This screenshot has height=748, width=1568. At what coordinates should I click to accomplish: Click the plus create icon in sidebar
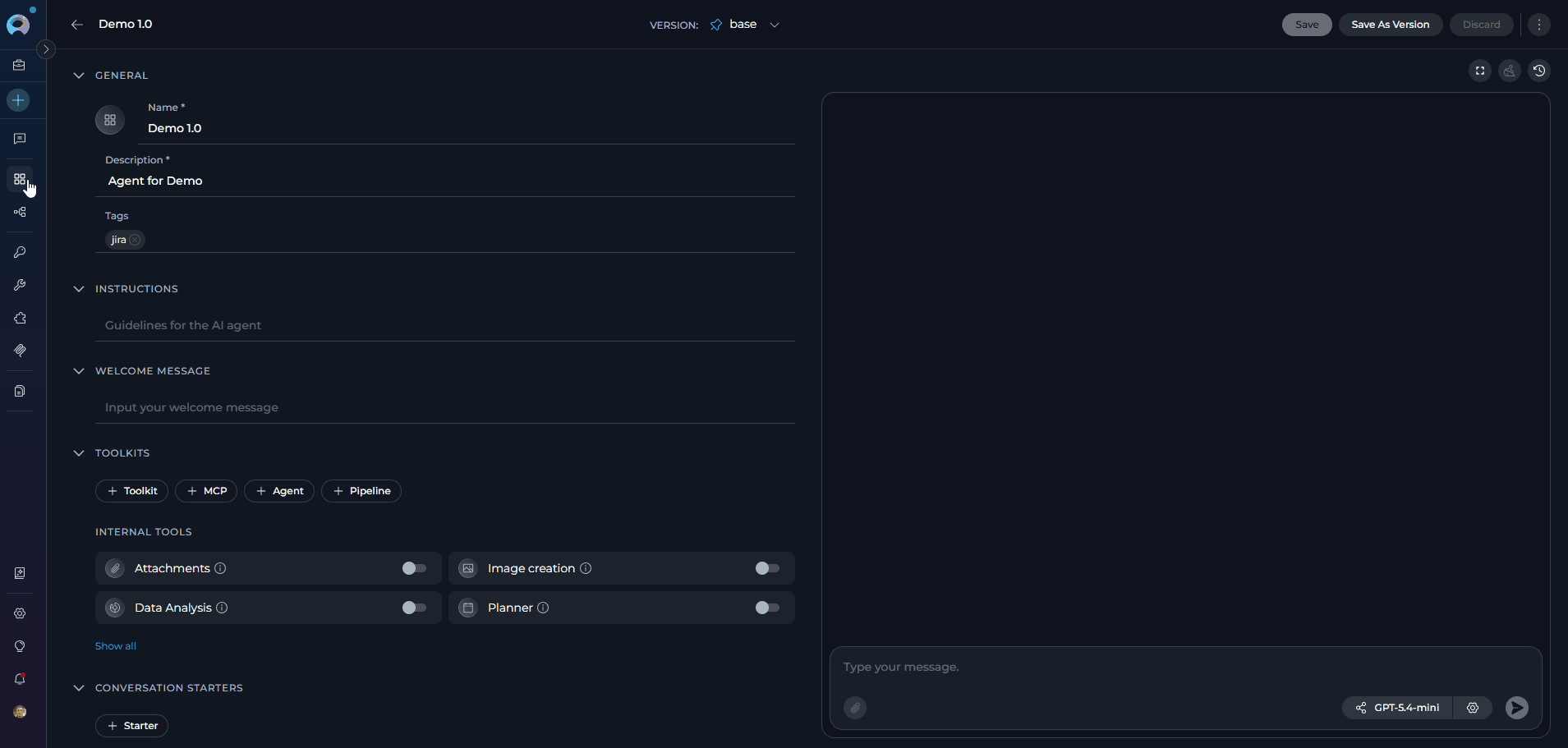(x=18, y=100)
